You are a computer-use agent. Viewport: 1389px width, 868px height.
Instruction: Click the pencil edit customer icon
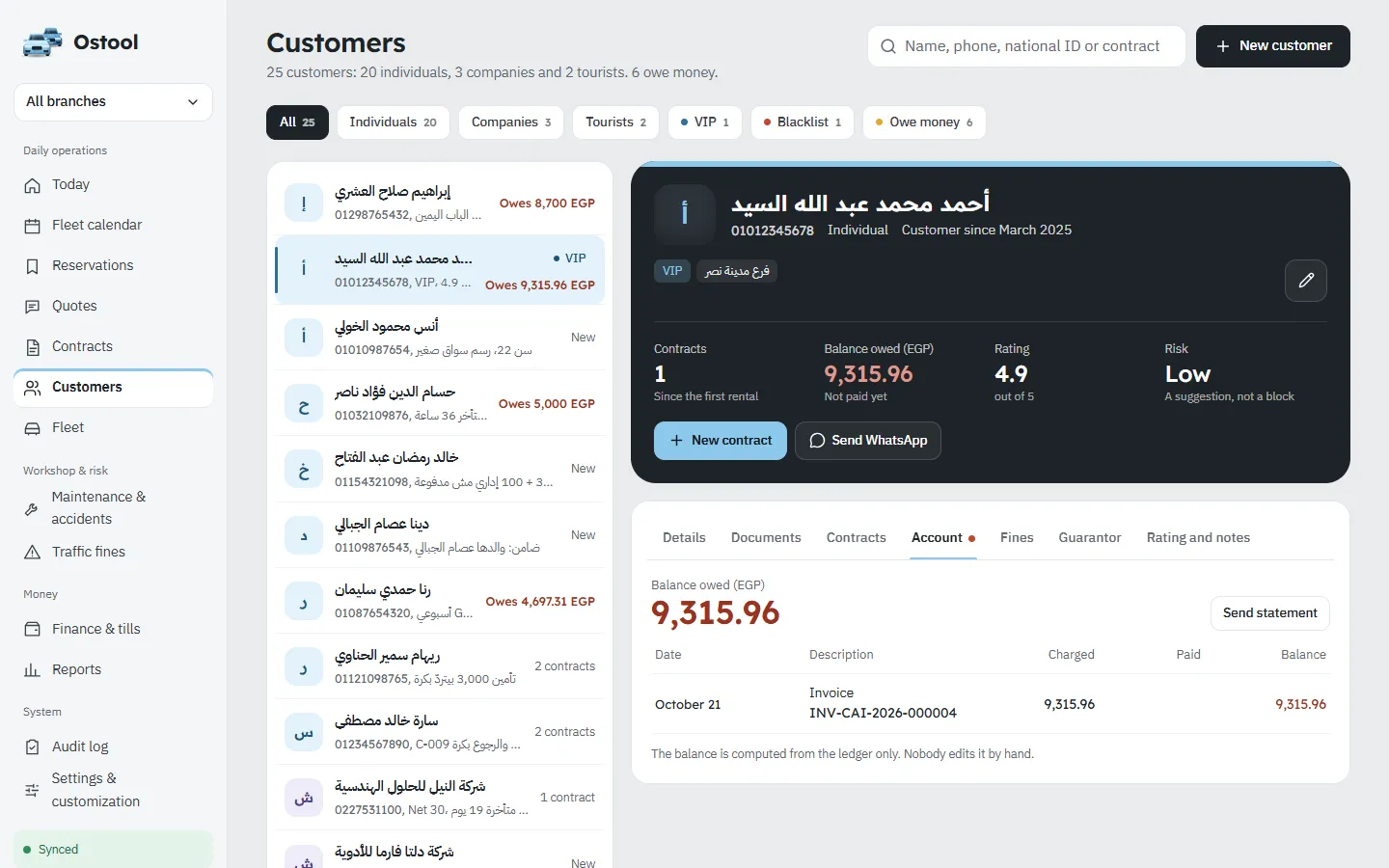click(1306, 281)
